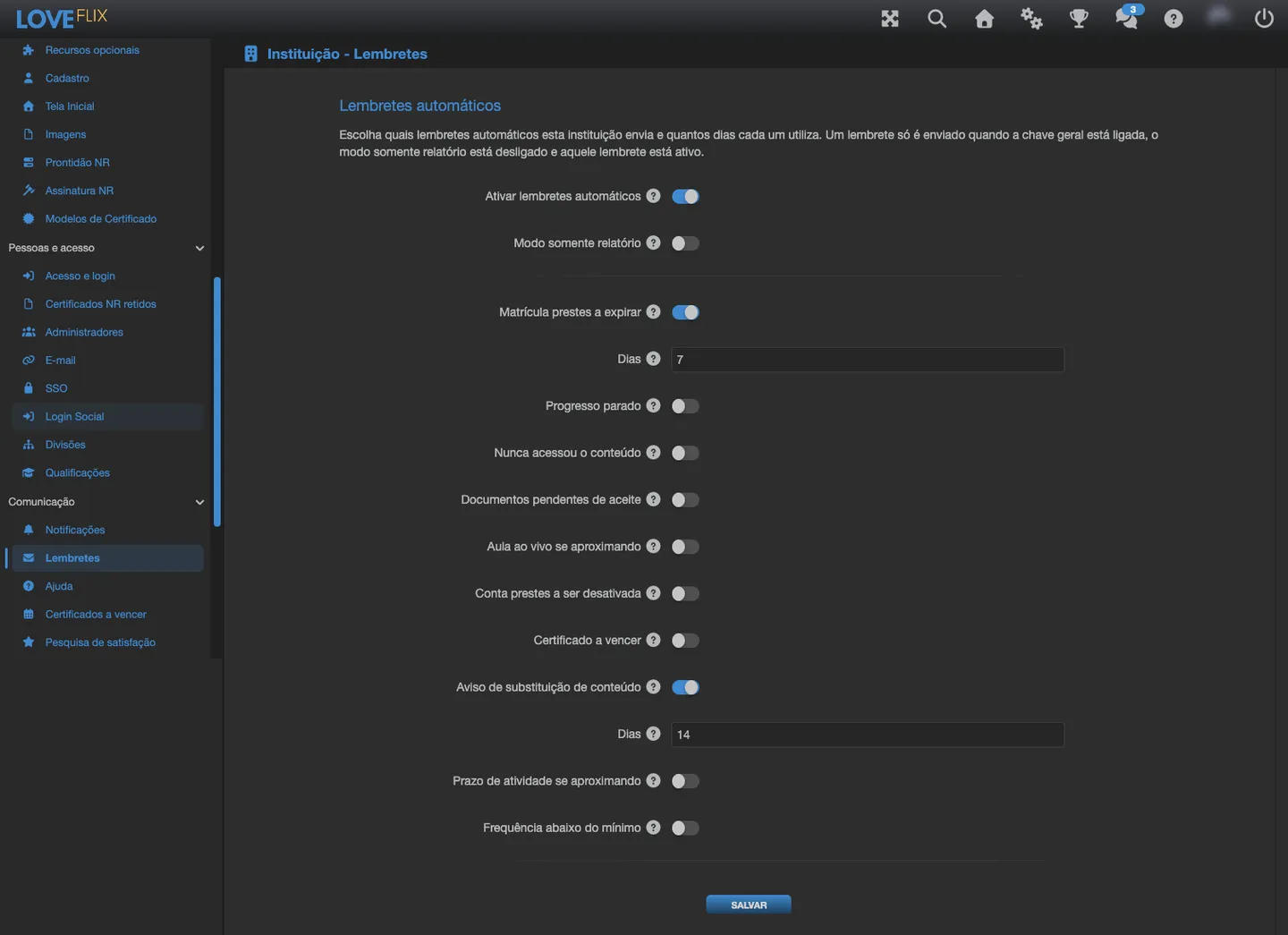Enable Documentos pendentes de aceite toggle
This screenshot has width=1288, height=935.
[685, 499]
